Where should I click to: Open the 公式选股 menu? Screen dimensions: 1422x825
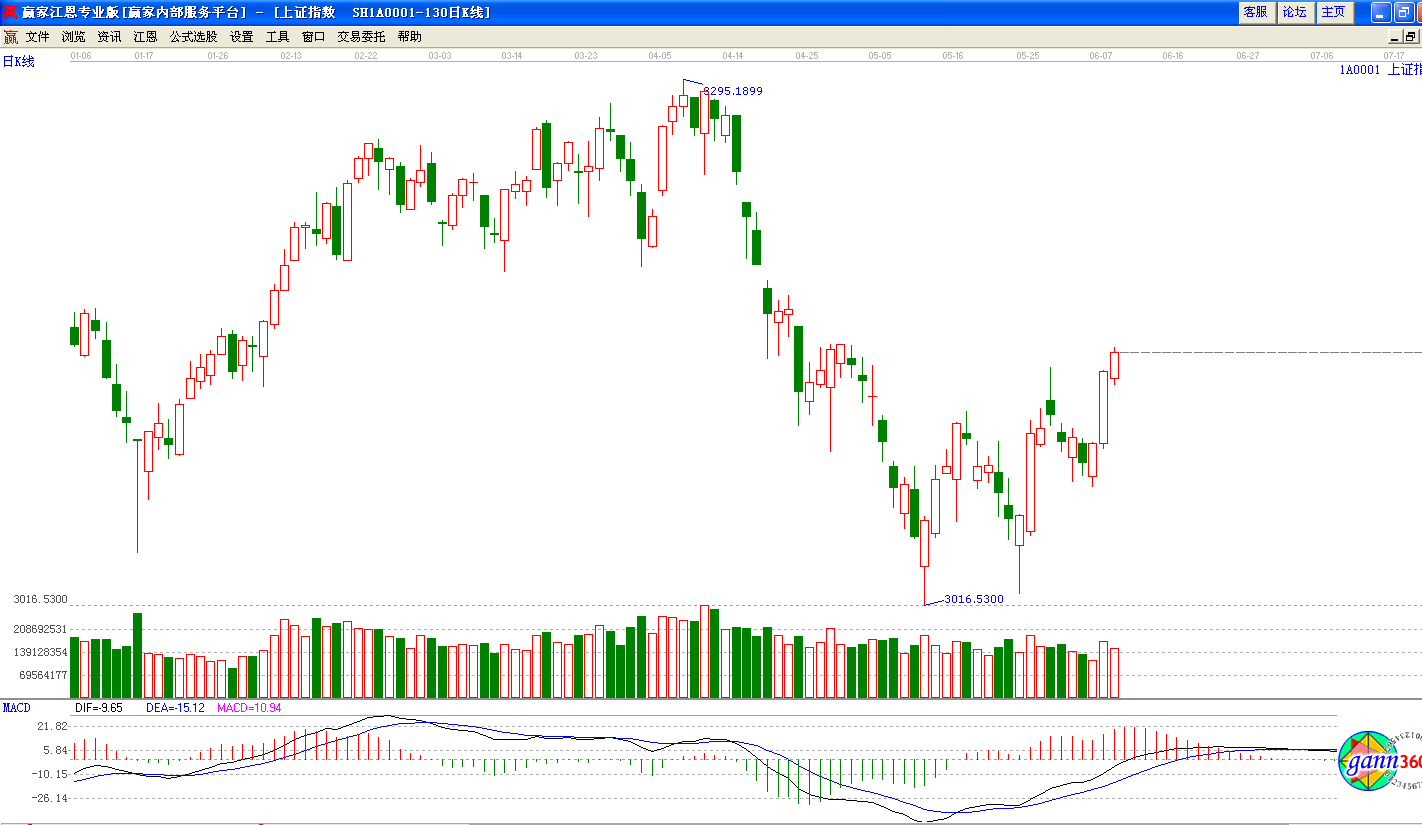click(193, 36)
